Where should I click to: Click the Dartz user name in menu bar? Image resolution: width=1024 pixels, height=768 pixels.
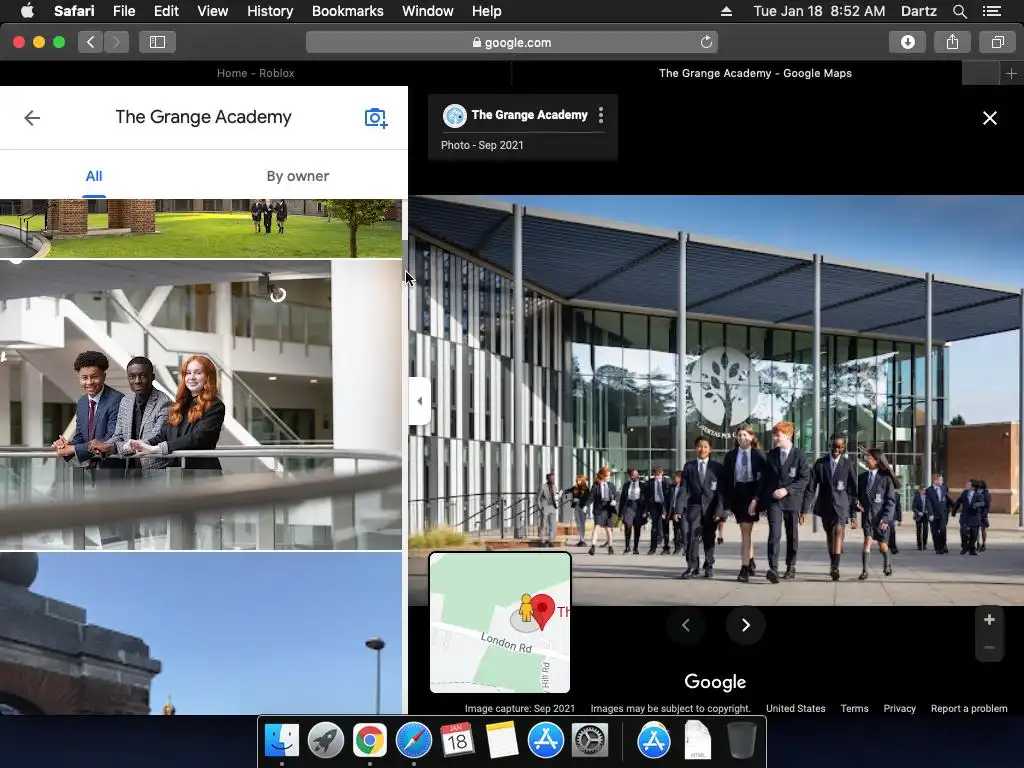click(x=918, y=11)
